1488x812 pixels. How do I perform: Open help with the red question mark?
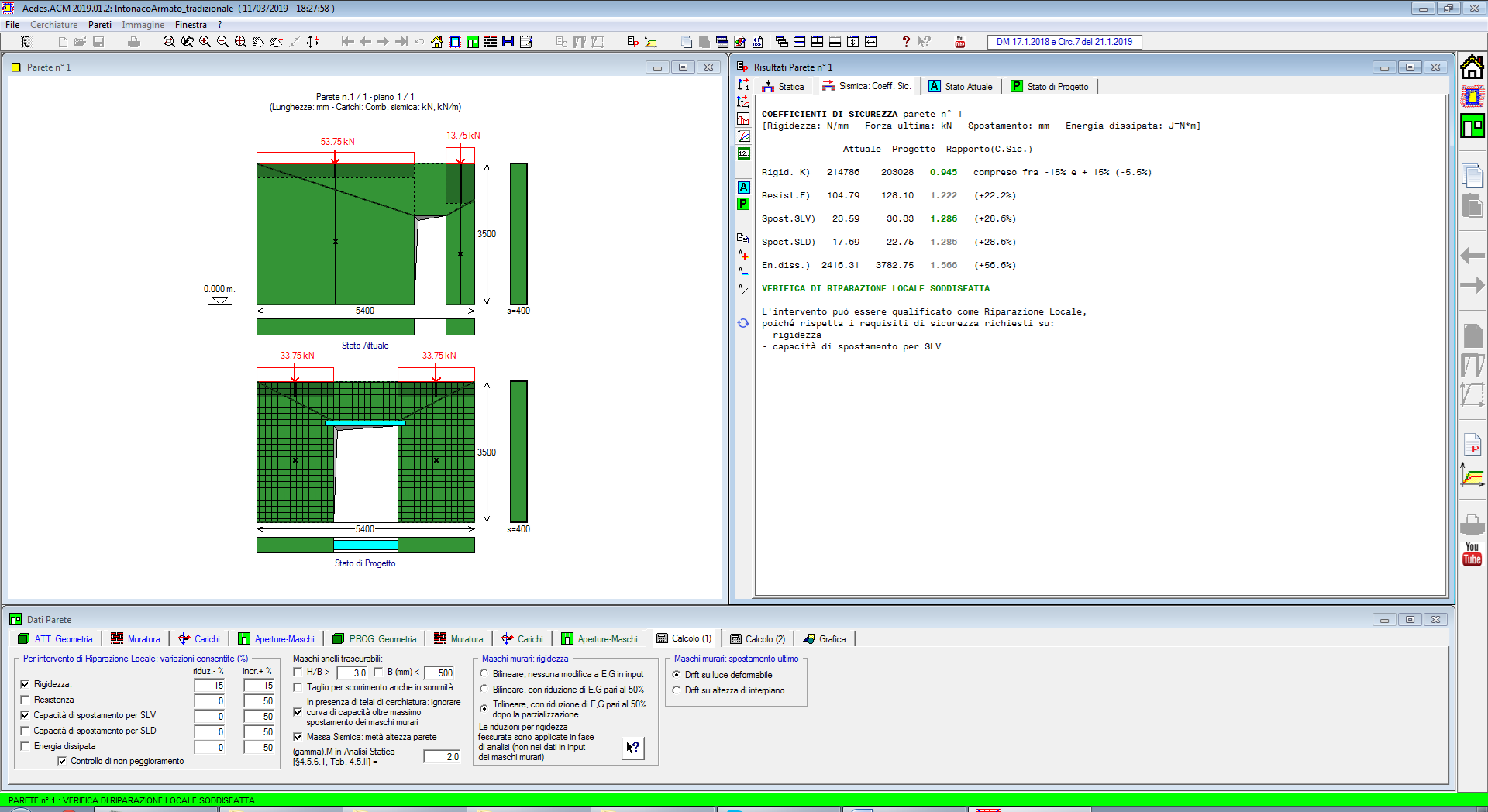905,42
